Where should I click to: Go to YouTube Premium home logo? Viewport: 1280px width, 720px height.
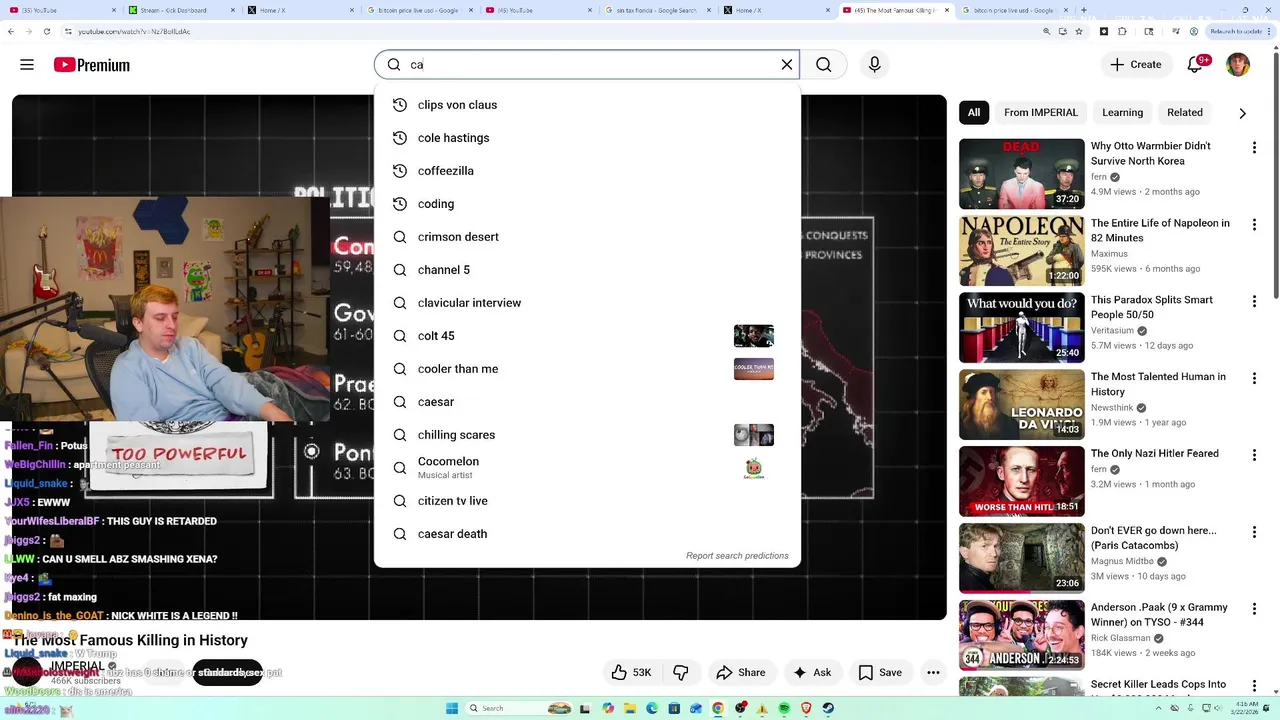(92, 65)
